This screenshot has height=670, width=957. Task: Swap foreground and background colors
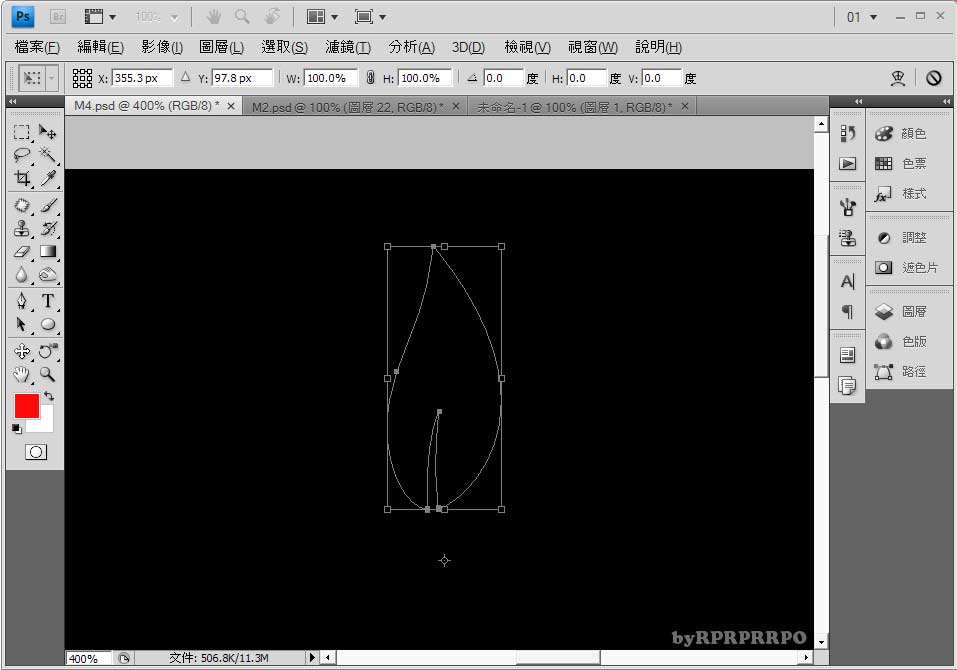click(x=49, y=397)
